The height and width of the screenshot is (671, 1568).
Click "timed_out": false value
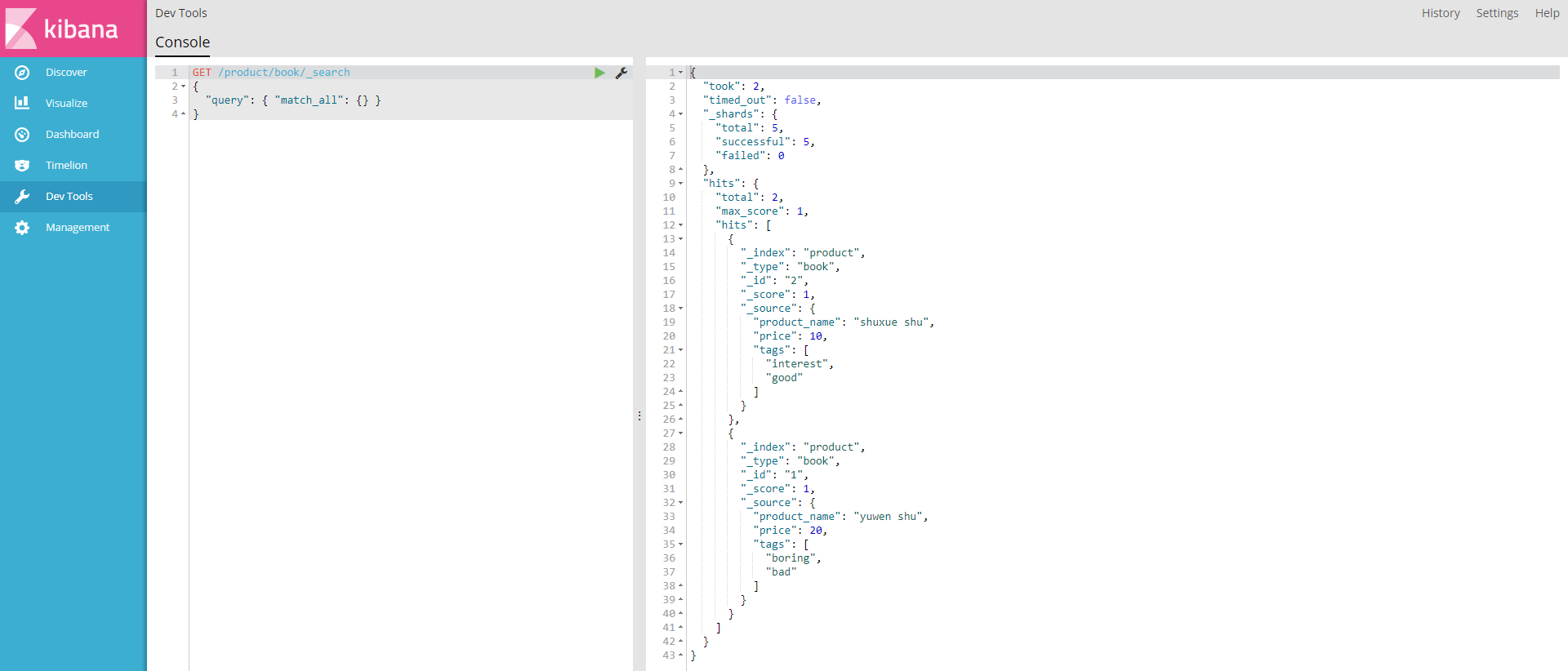tap(800, 100)
